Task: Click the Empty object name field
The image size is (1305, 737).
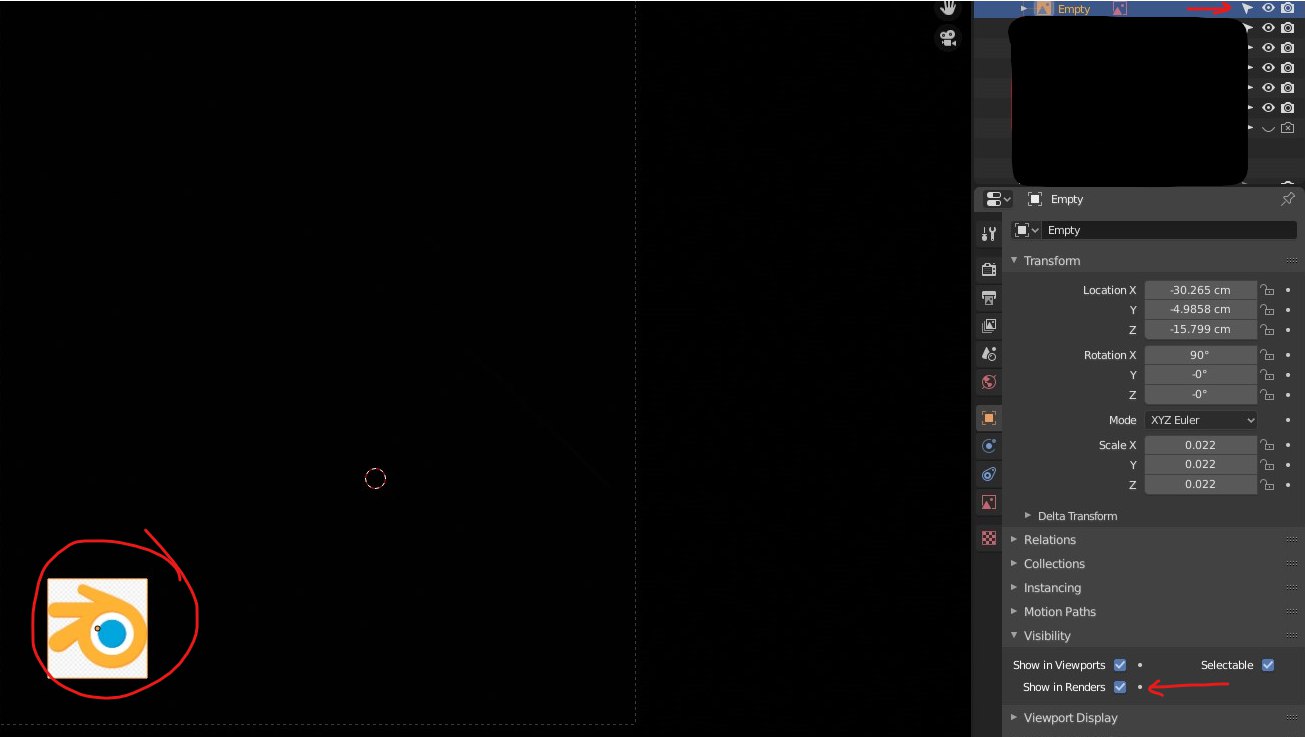Action: 1170,230
